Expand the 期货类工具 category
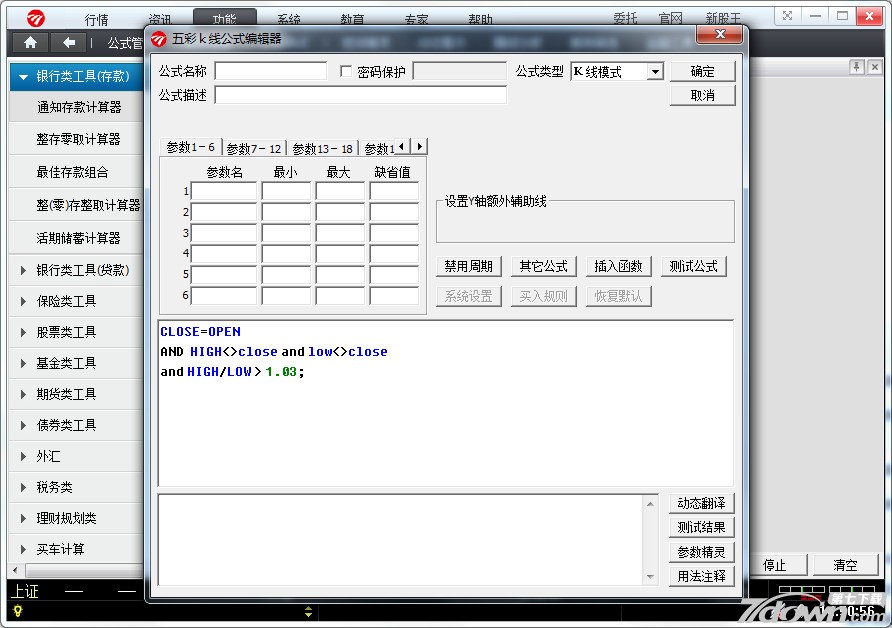The height and width of the screenshot is (628, 892). click(x=23, y=394)
